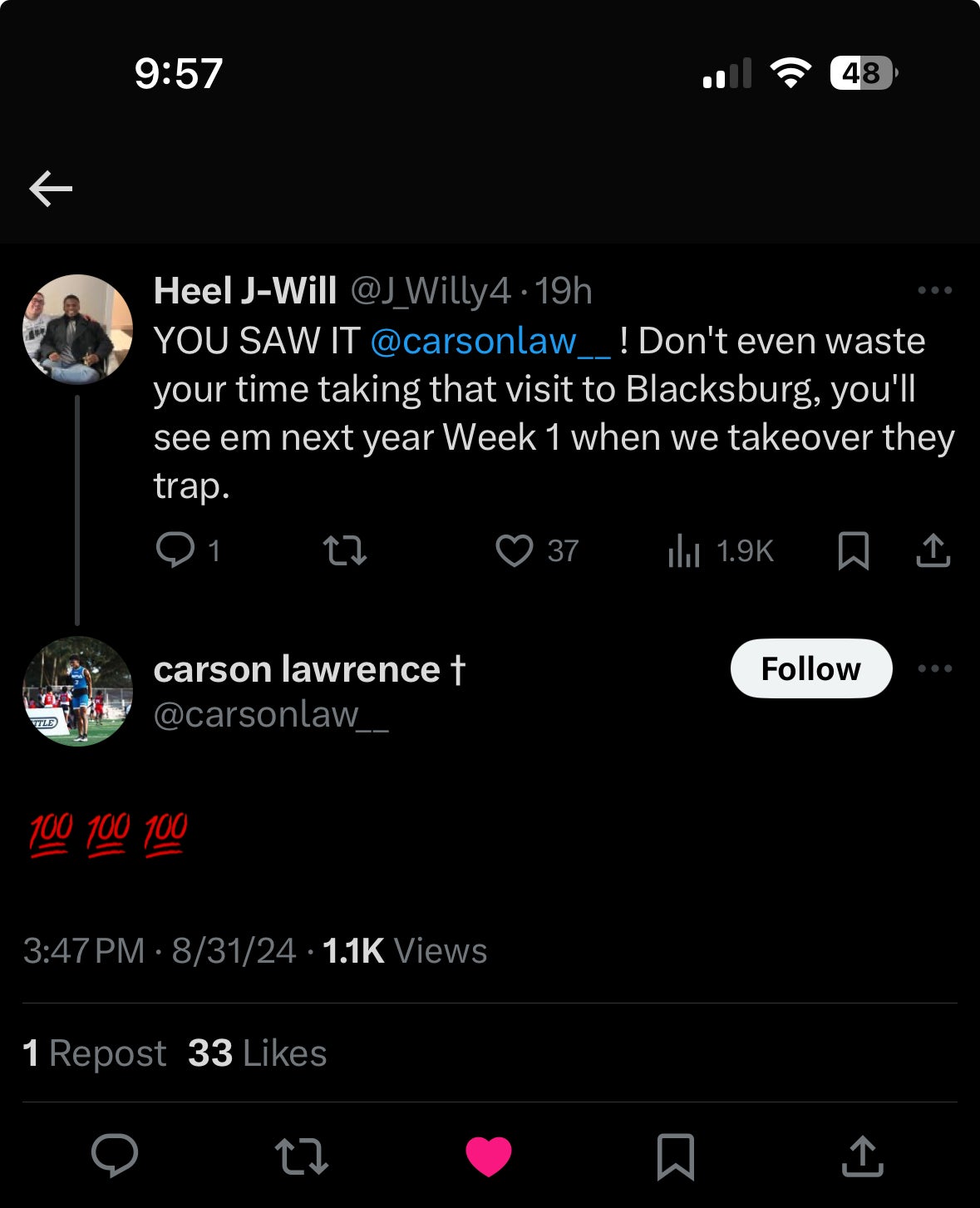
Task: Unlike carson lawrence's tweet with pink heart
Action: pos(489,1156)
